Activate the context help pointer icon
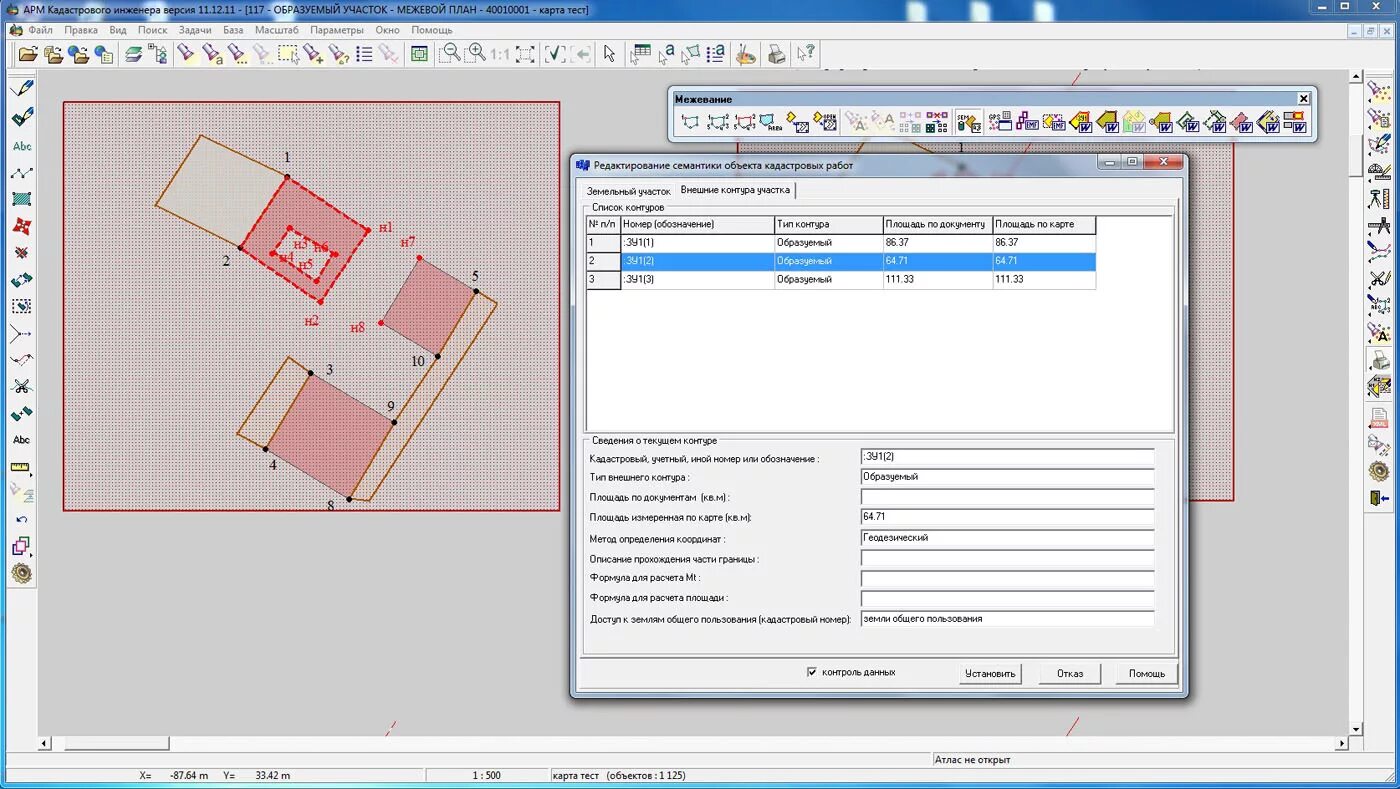Image resolution: width=1400 pixels, height=789 pixels. coord(807,54)
